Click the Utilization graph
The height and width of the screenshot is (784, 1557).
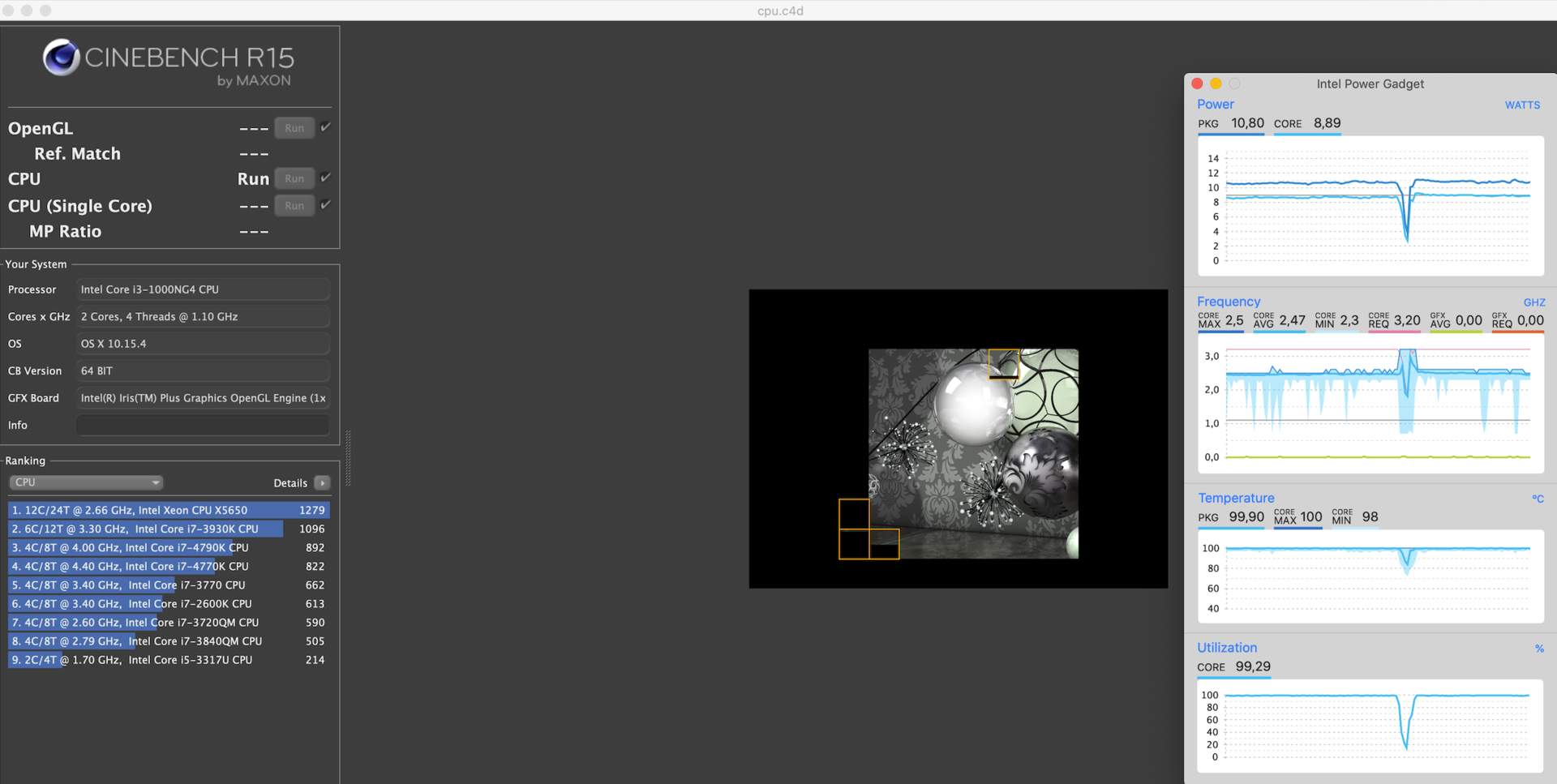1370,726
